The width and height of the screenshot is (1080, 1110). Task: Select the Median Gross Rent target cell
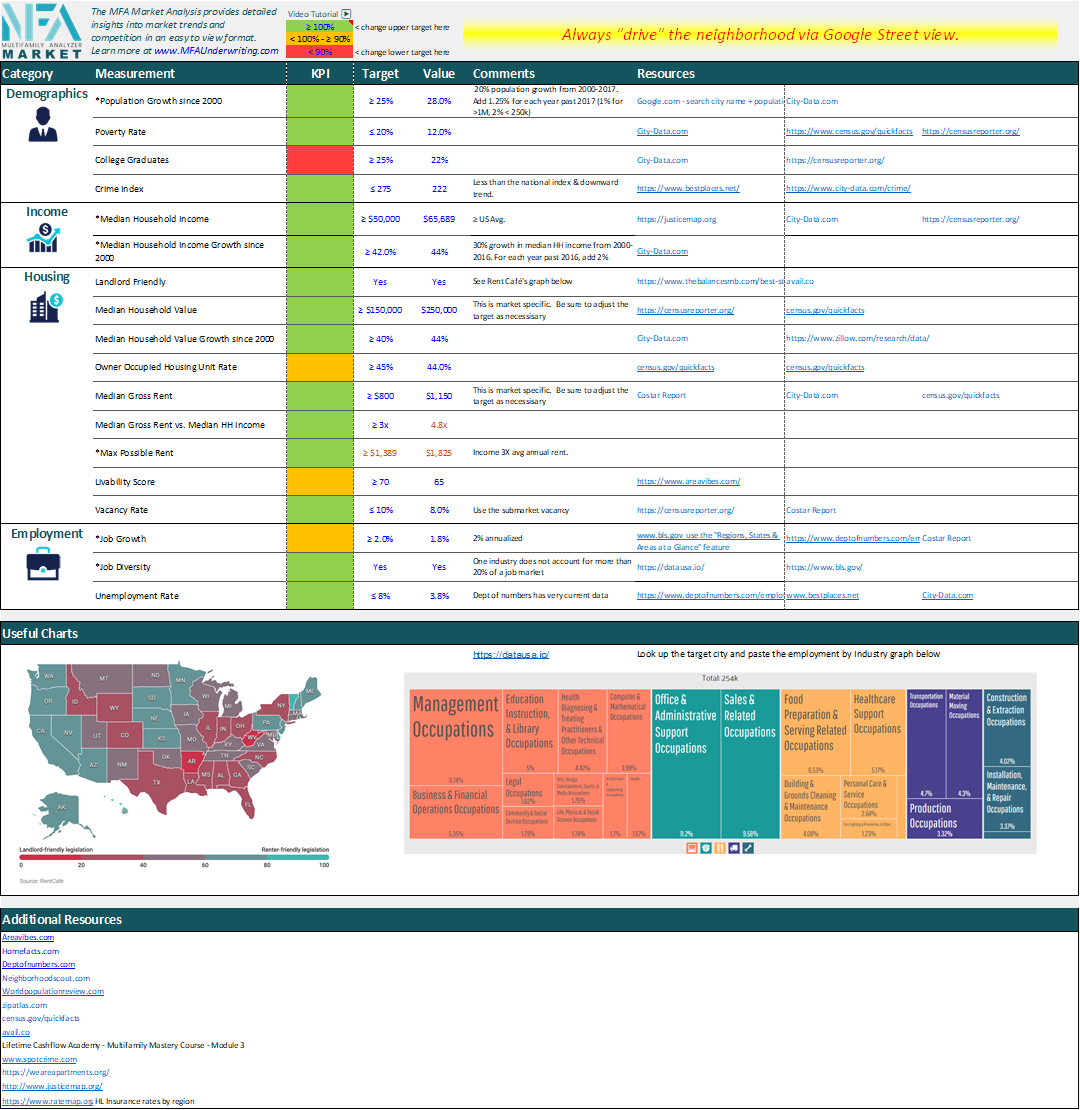(x=380, y=396)
